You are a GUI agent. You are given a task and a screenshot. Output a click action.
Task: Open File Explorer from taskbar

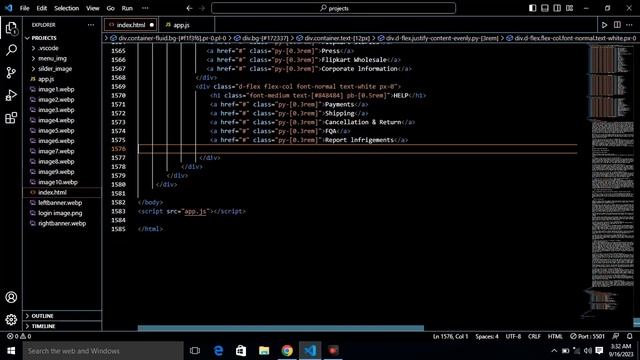[x=264, y=351]
